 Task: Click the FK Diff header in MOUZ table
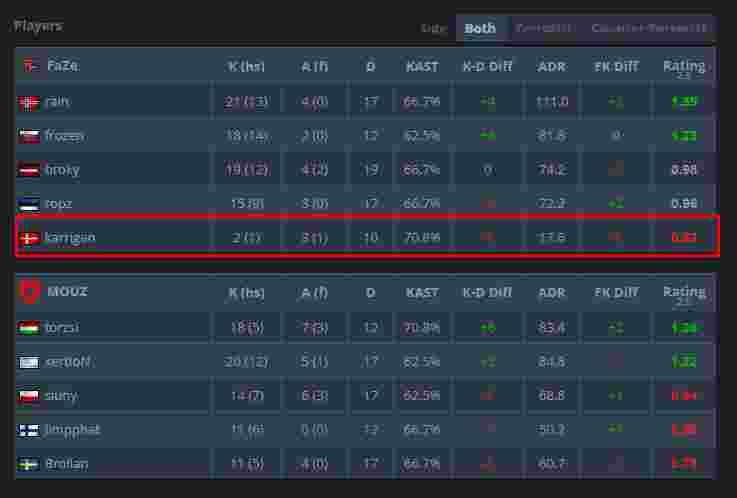[616, 293]
